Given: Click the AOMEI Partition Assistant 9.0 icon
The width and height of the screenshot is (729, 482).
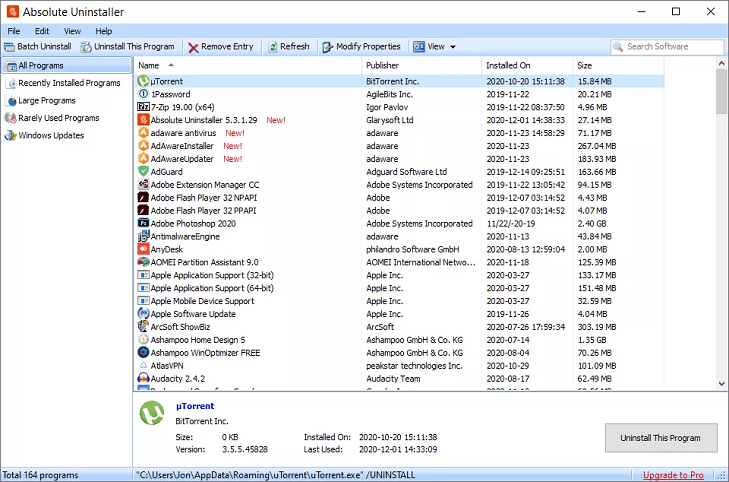Looking at the screenshot, I should (143, 262).
